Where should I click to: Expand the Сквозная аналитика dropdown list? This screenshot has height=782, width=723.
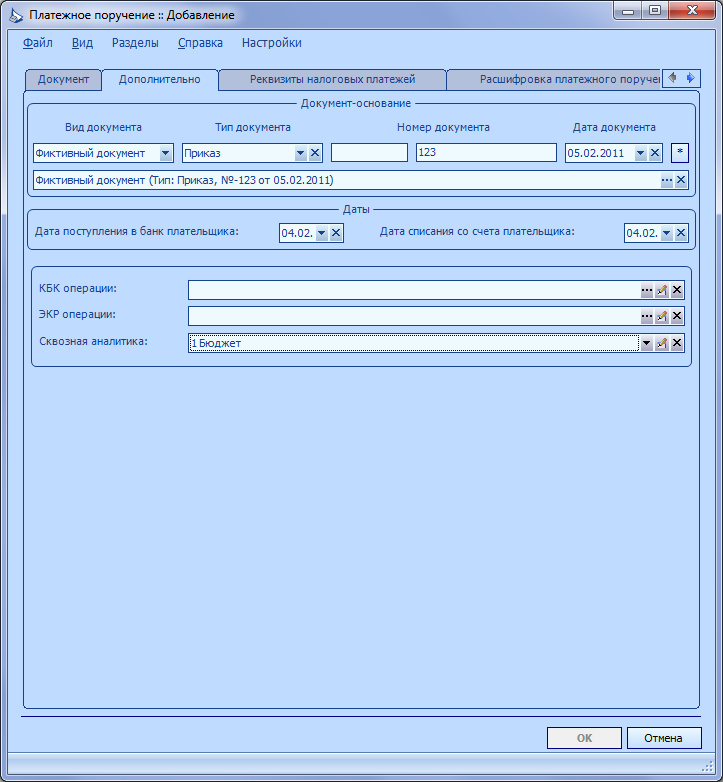(647, 343)
